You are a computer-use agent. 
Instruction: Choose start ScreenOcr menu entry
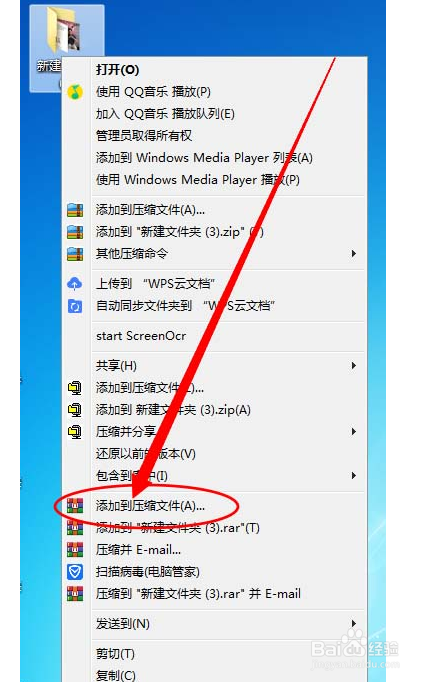(x=141, y=336)
